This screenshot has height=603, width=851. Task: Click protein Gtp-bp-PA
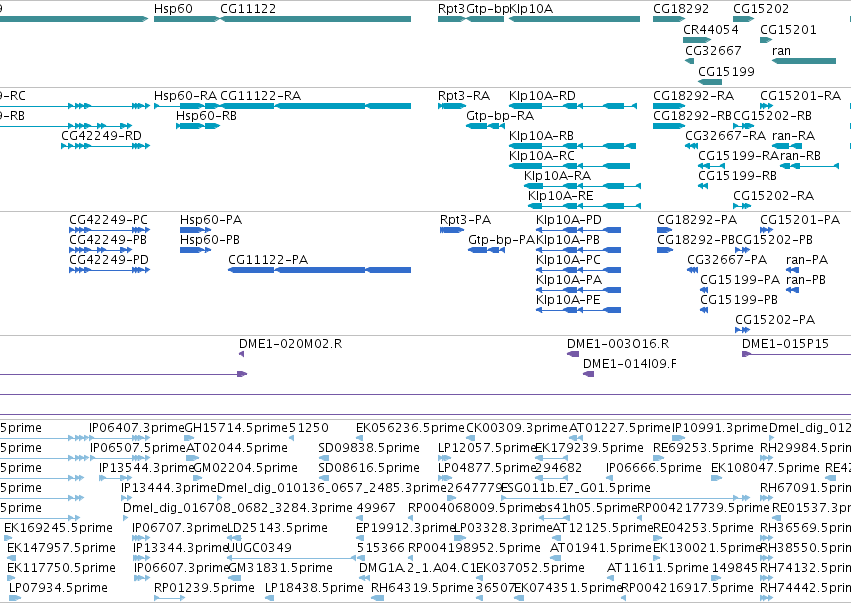(x=501, y=240)
